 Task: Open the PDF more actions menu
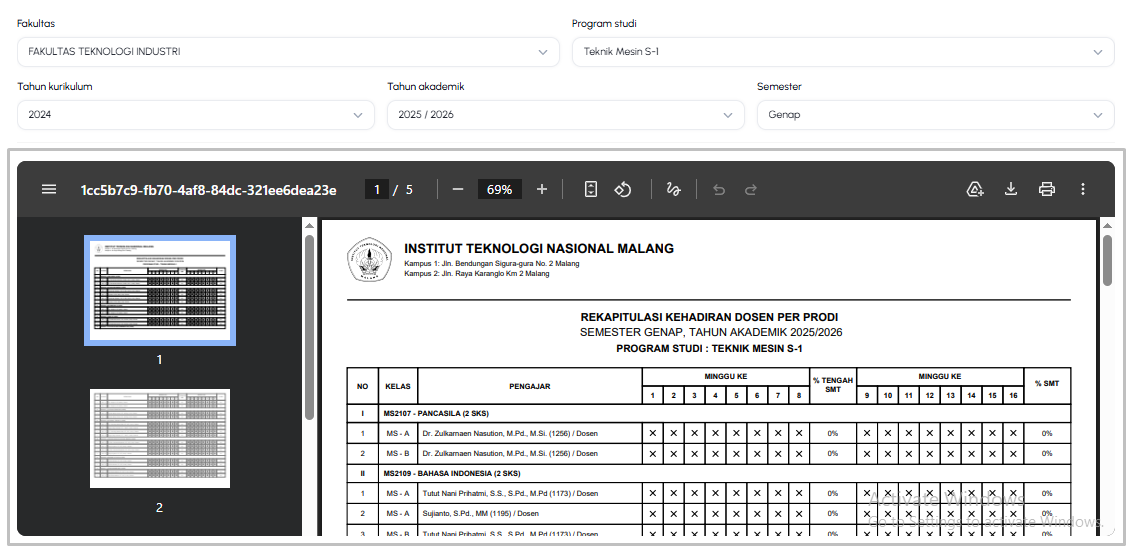1083,189
